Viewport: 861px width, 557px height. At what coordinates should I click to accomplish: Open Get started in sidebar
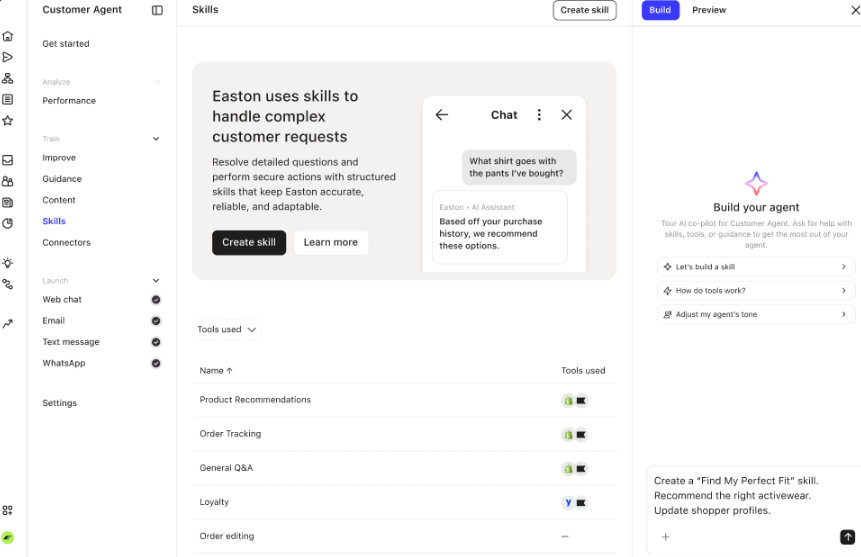pos(66,43)
